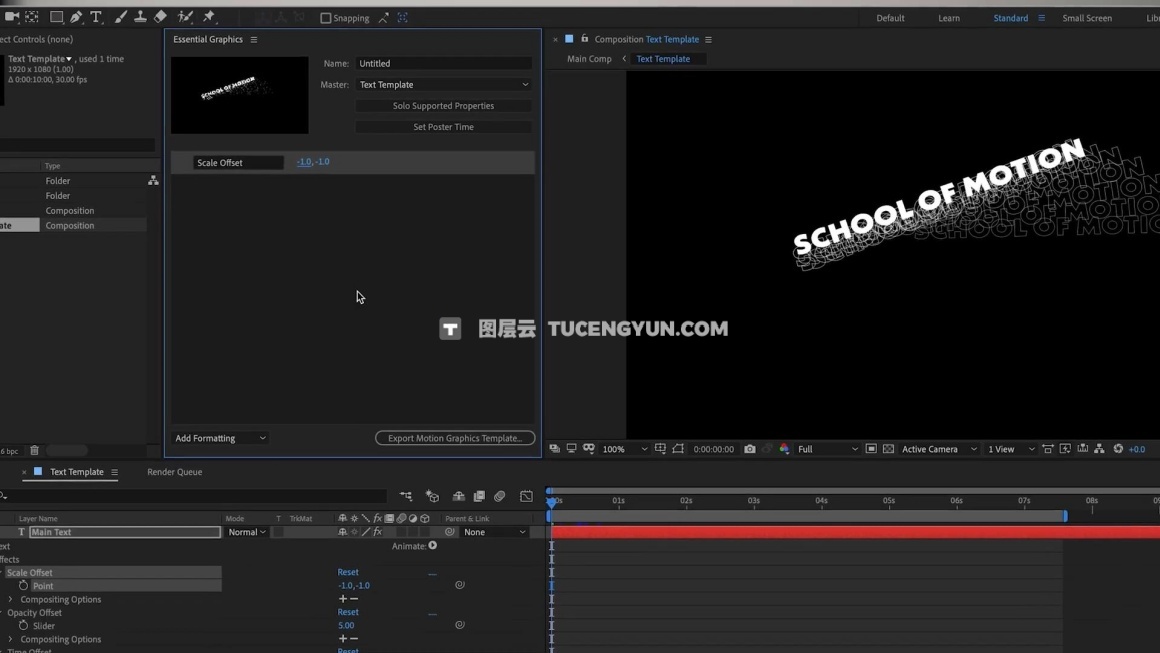Toggle Pixel Aspect Ratio Correction
This screenshot has width=1160, height=653.
1048,449
